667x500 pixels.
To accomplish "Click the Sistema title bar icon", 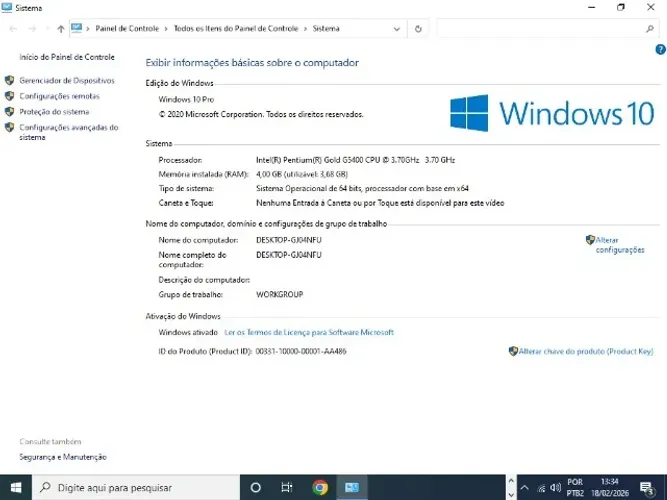I will pyautogui.click(x=6, y=7).
